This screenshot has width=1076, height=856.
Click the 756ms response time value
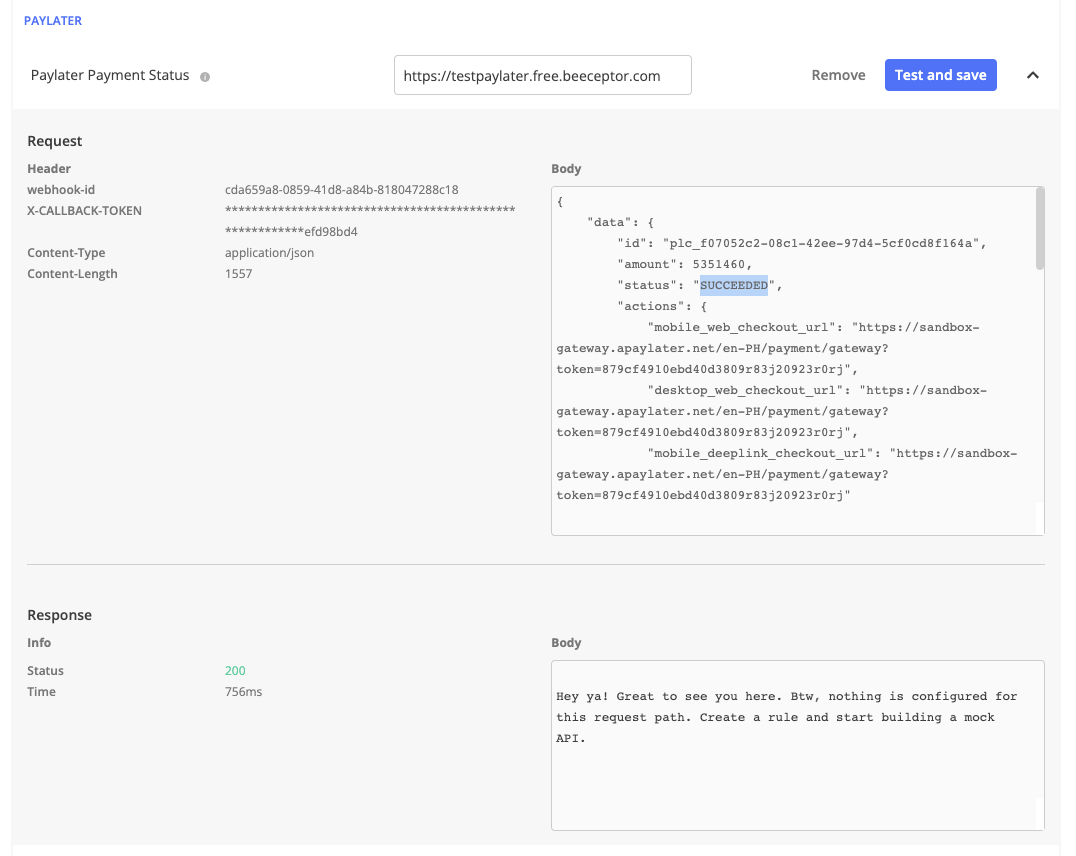point(243,692)
